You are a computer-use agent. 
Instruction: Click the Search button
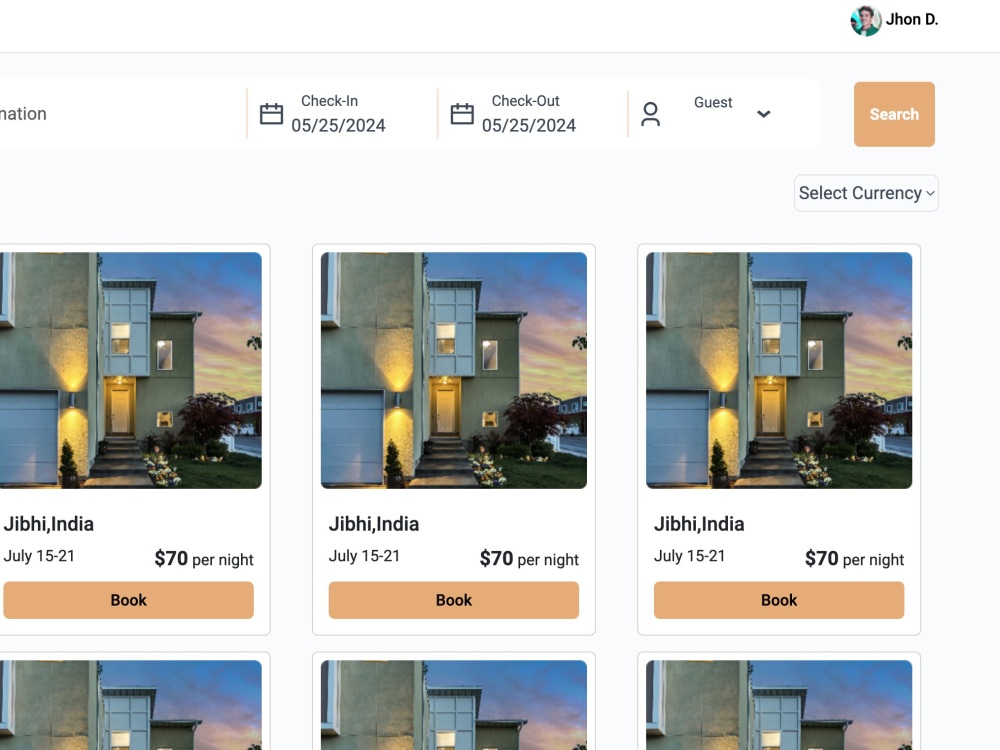click(x=894, y=114)
